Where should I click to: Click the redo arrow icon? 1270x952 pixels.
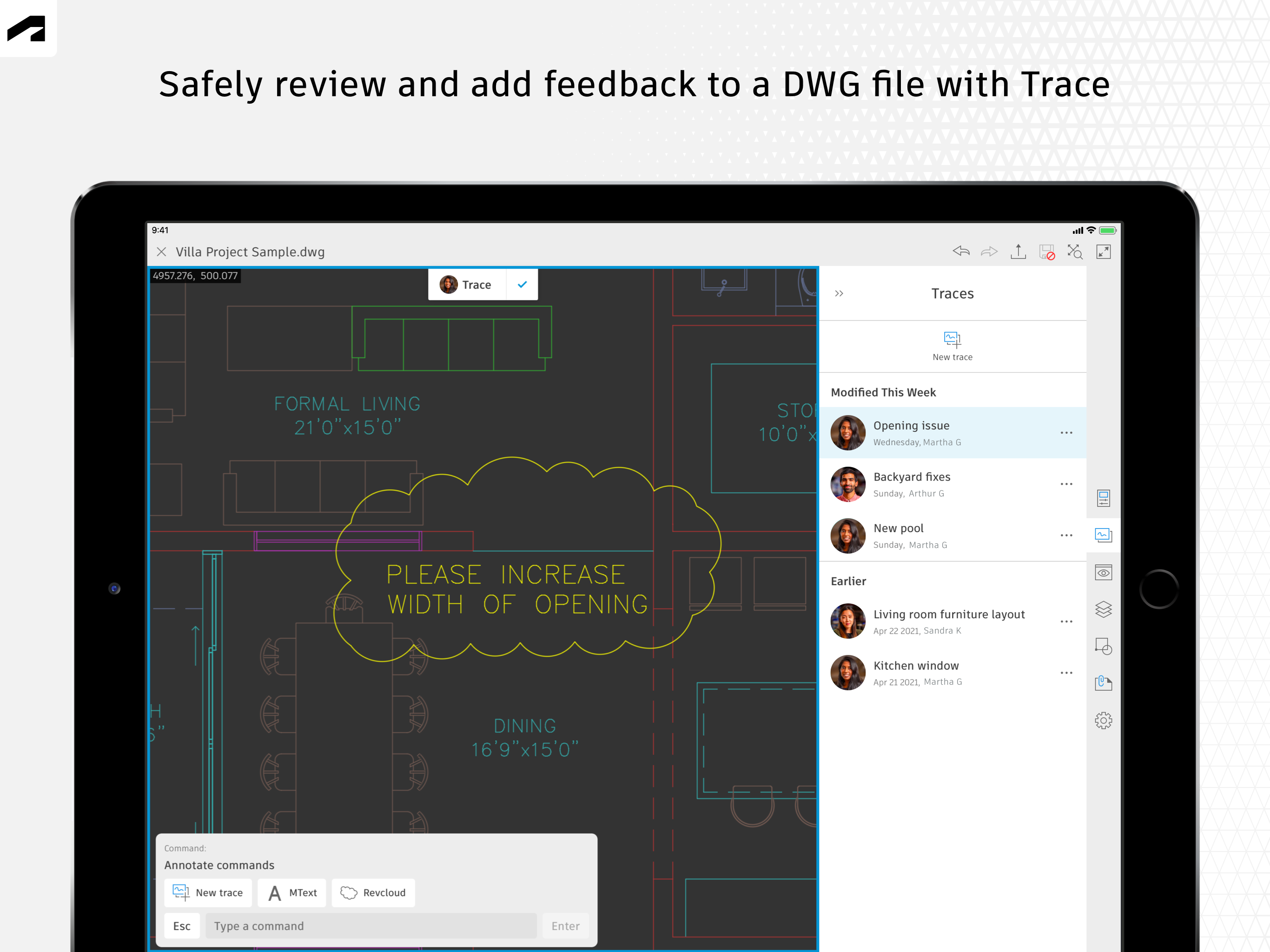(x=989, y=251)
